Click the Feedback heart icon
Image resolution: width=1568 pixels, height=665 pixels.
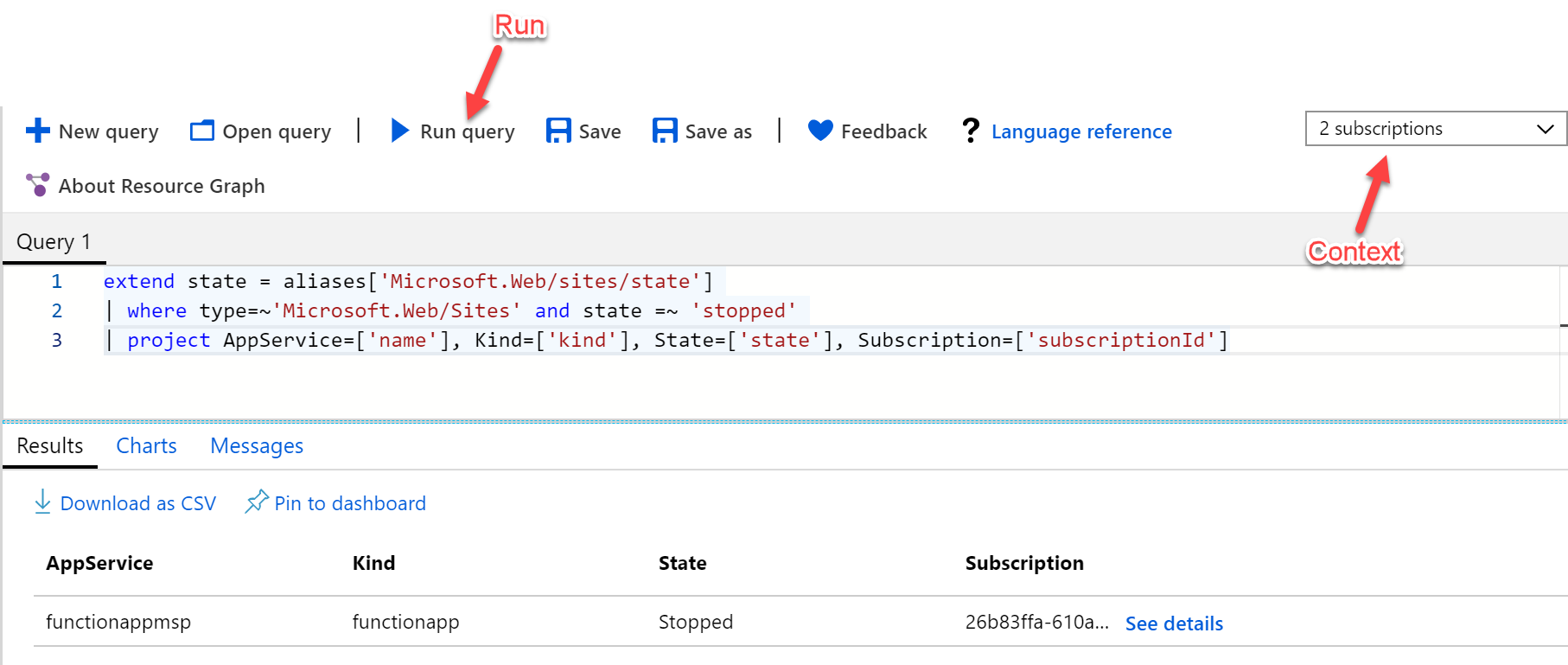(820, 131)
